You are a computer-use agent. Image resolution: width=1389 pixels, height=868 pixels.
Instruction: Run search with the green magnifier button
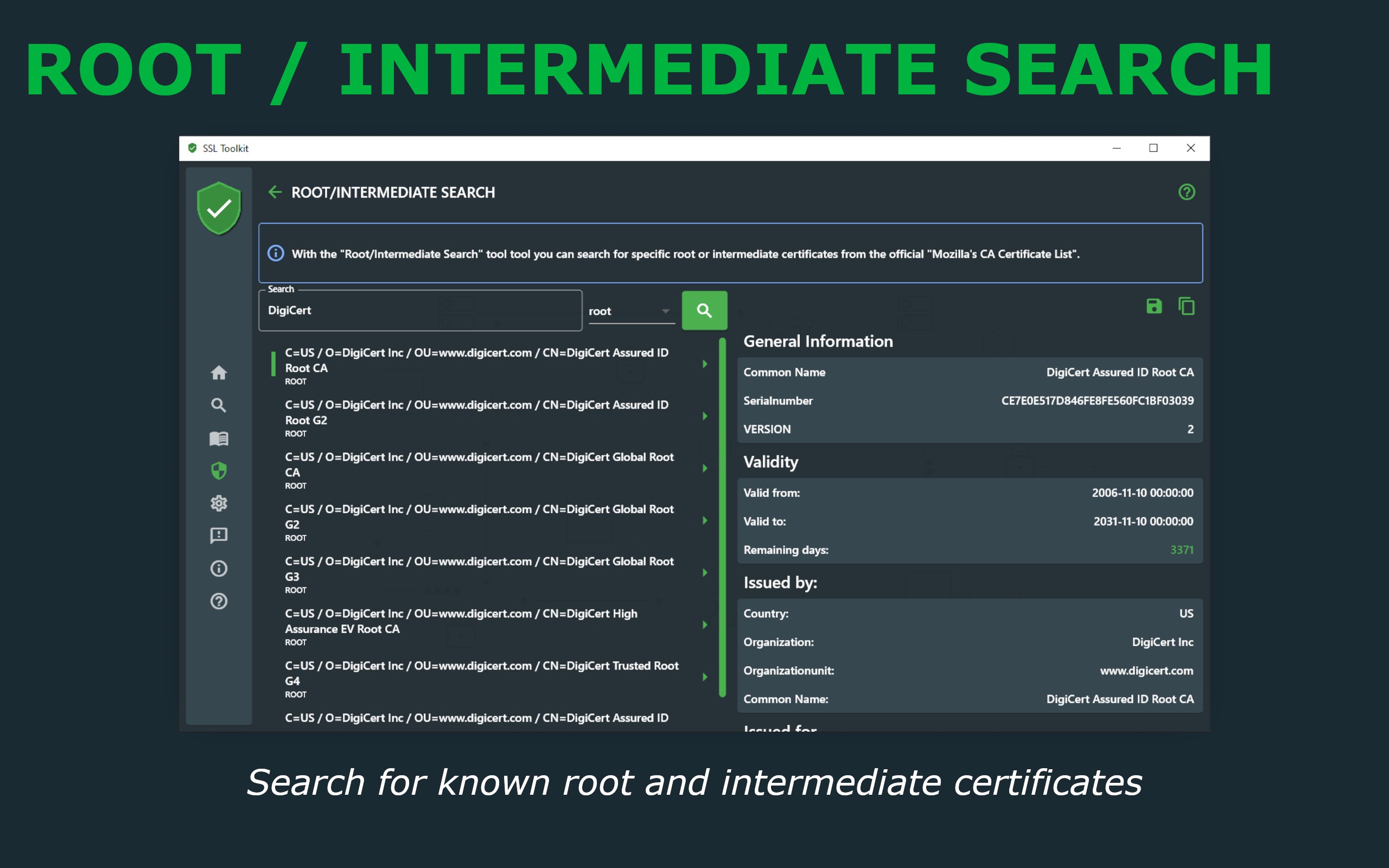(704, 310)
